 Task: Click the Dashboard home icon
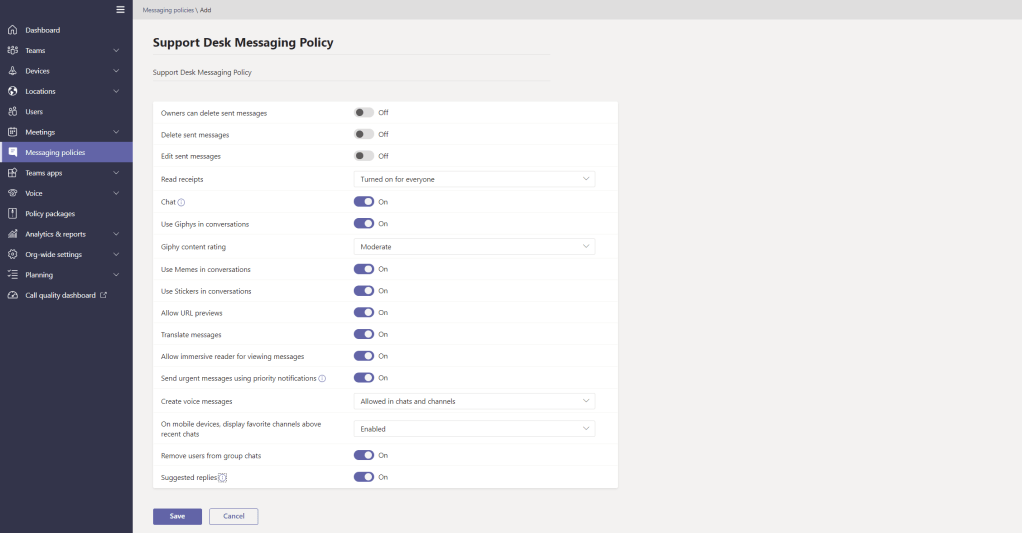[x=12, y=30]
